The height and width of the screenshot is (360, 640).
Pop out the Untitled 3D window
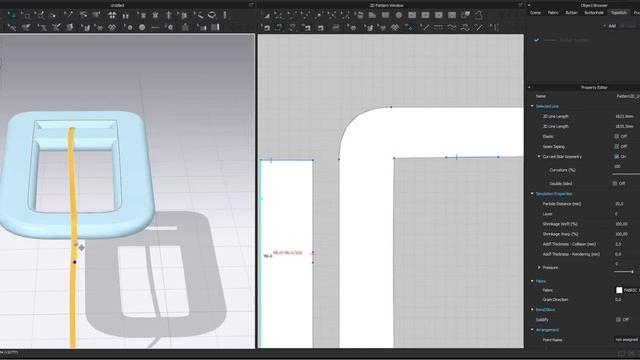(251, 5)
